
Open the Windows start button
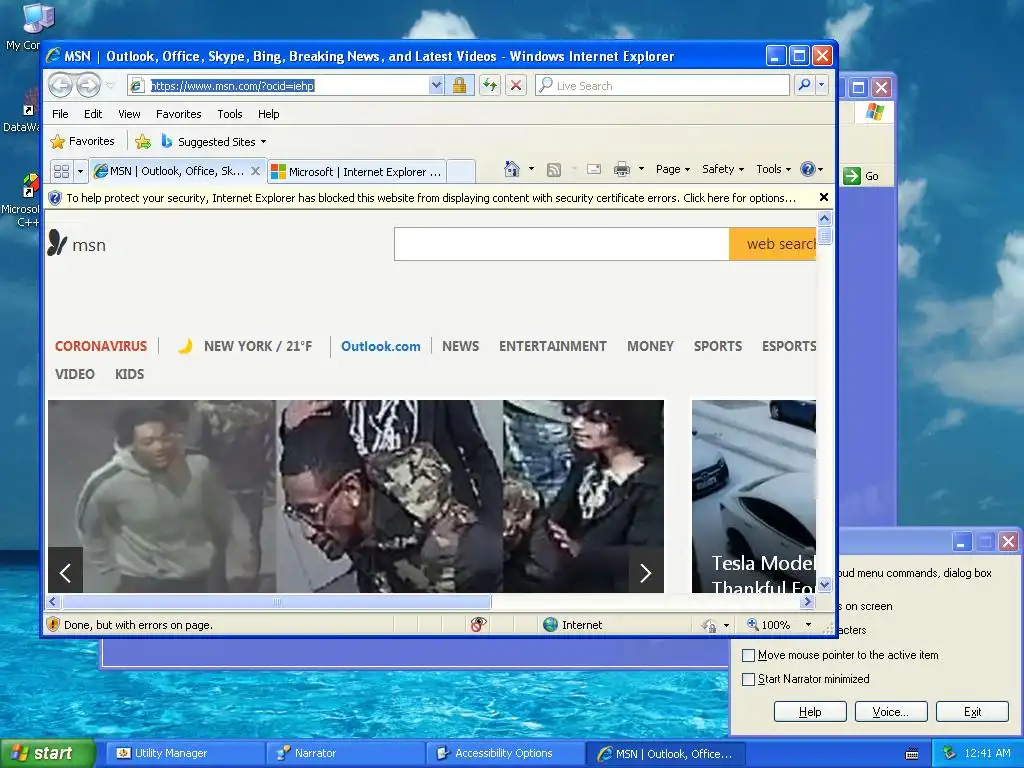47,753
